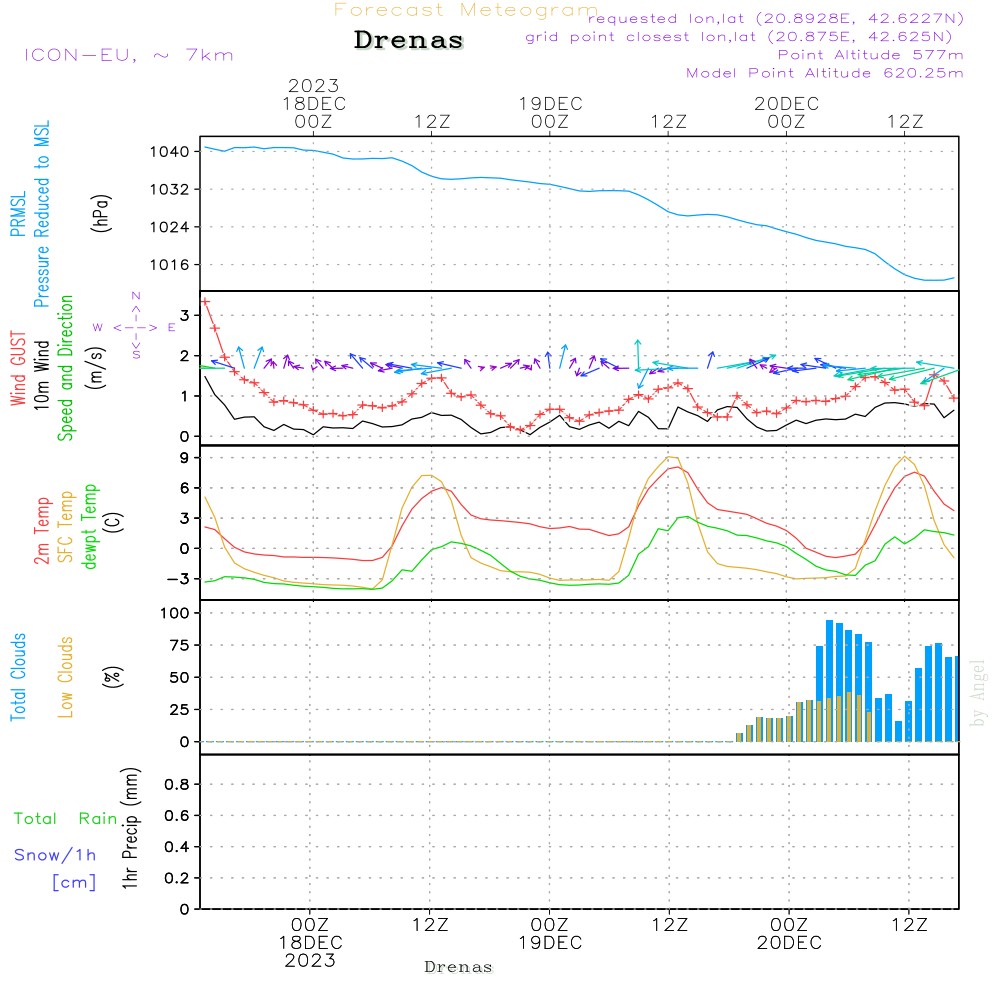This screenshot has width=1000, height=1000.
Task: Click the "1040" pressure tick value
Action: [169, 152]
